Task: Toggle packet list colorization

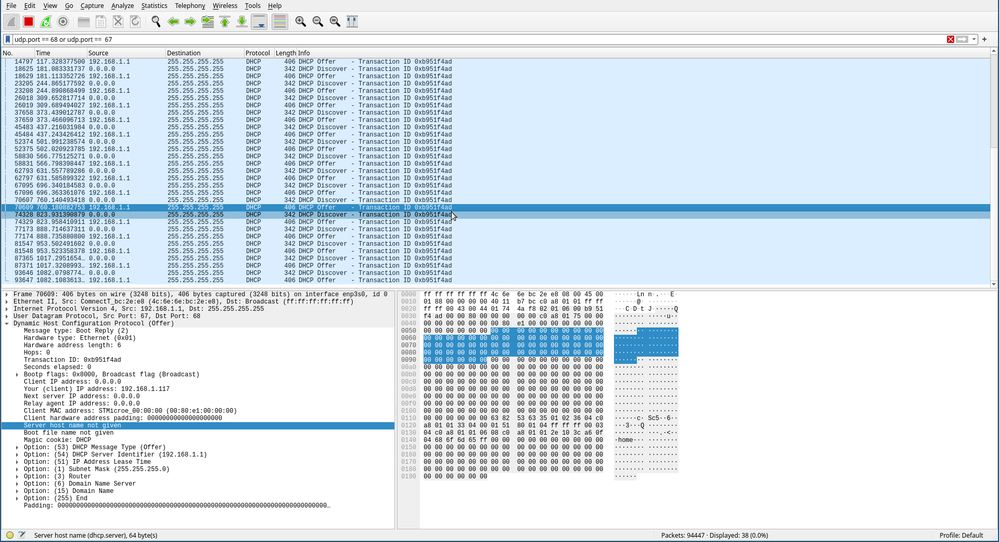Action: [280, 21]
